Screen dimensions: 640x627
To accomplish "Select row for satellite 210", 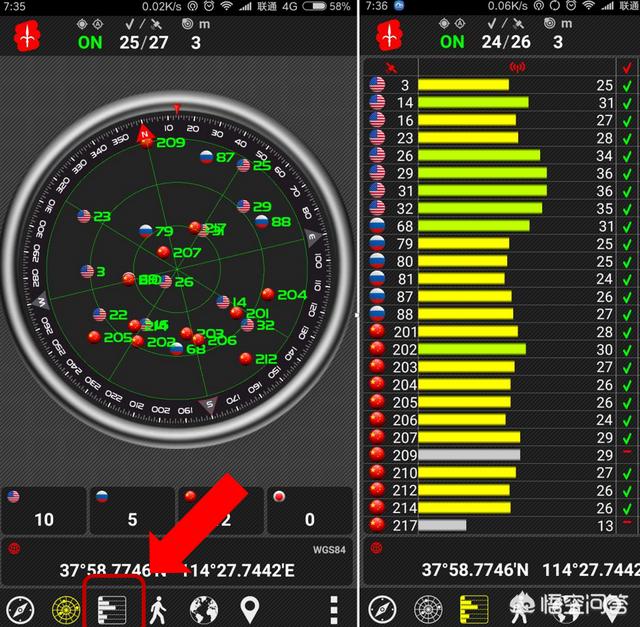I will [x=500, y=473].
